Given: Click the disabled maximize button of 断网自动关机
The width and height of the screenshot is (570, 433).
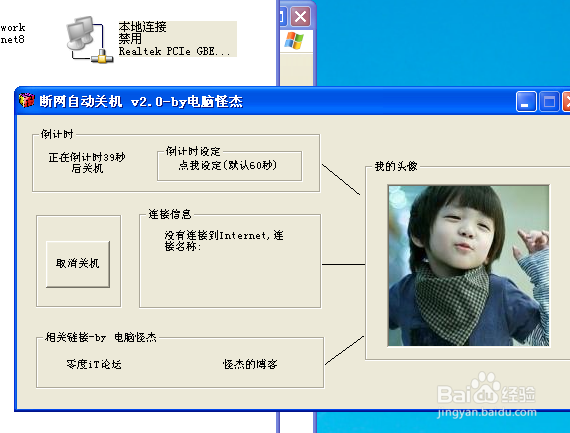Looking at the screenshot, I should click(549, 101).
